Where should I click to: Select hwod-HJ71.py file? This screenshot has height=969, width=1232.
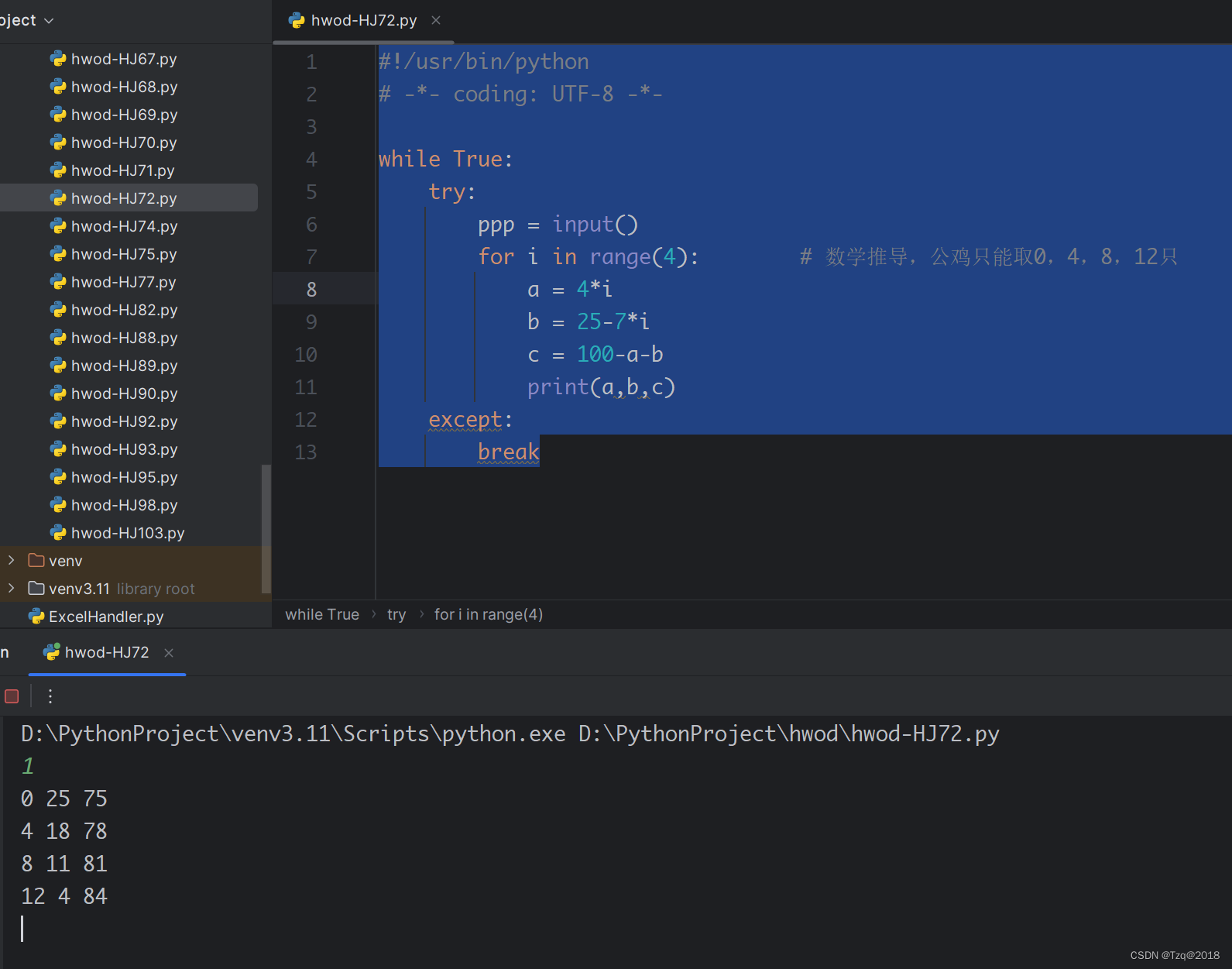pos(122,170)
